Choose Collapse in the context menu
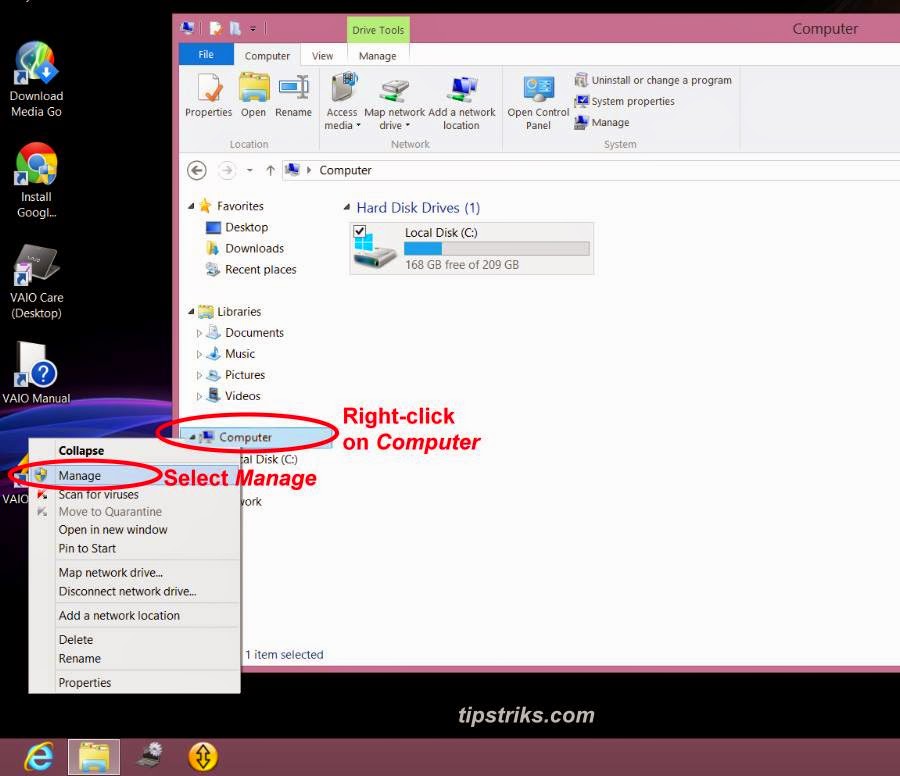This screenshot has width=900, height=776. [135, 451]
